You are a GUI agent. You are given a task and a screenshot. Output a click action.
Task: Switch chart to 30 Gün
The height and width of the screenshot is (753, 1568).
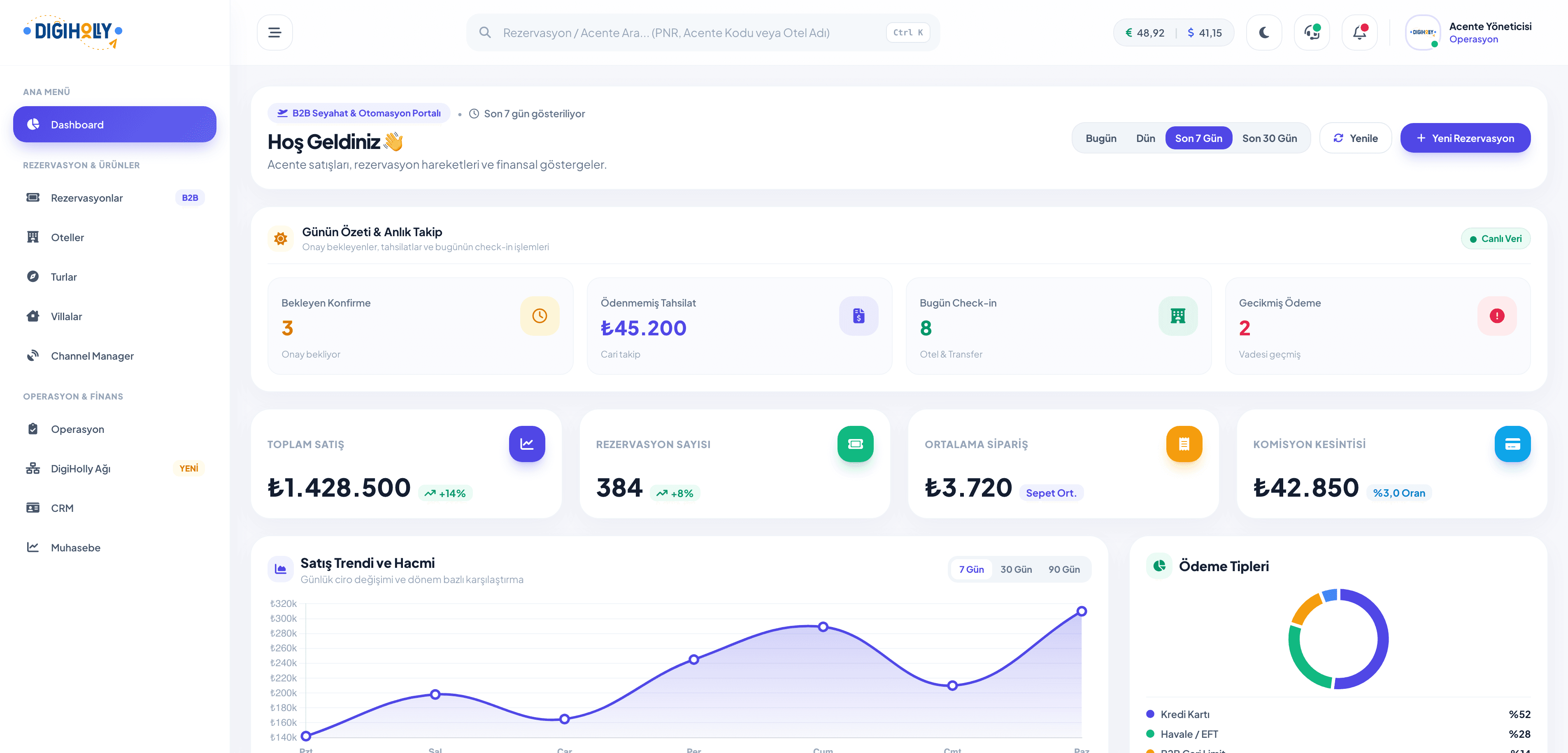pyautogui.click(x=1016, y=569)
